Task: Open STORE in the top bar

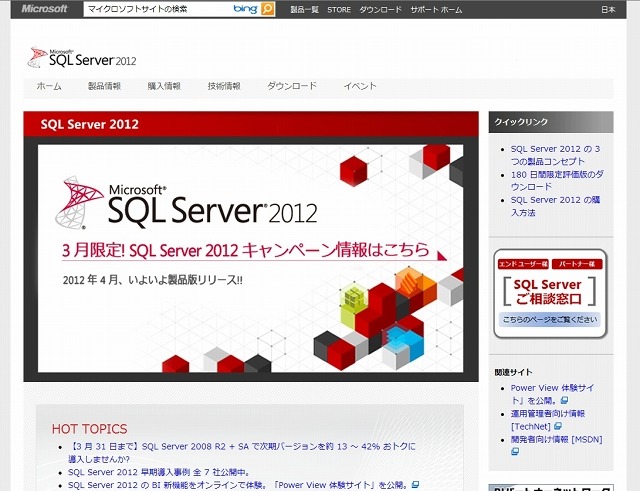Action: click(x=339, y=9)
